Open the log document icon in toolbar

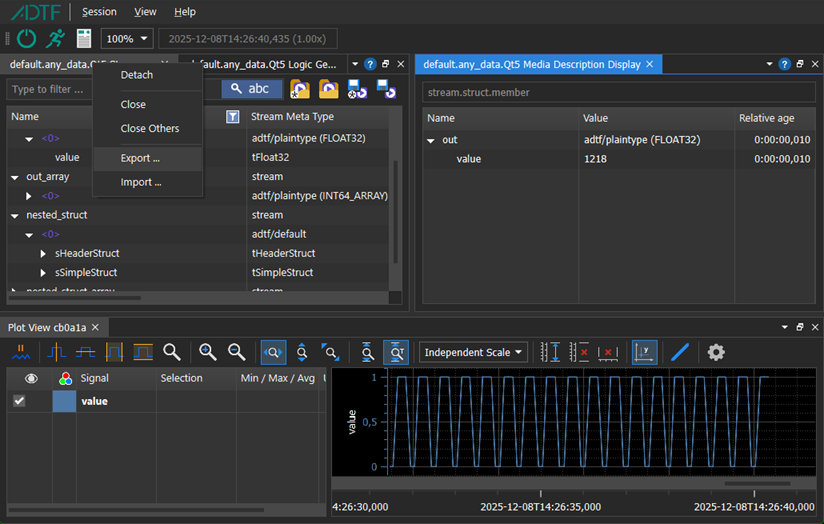[x=84, y=38]
